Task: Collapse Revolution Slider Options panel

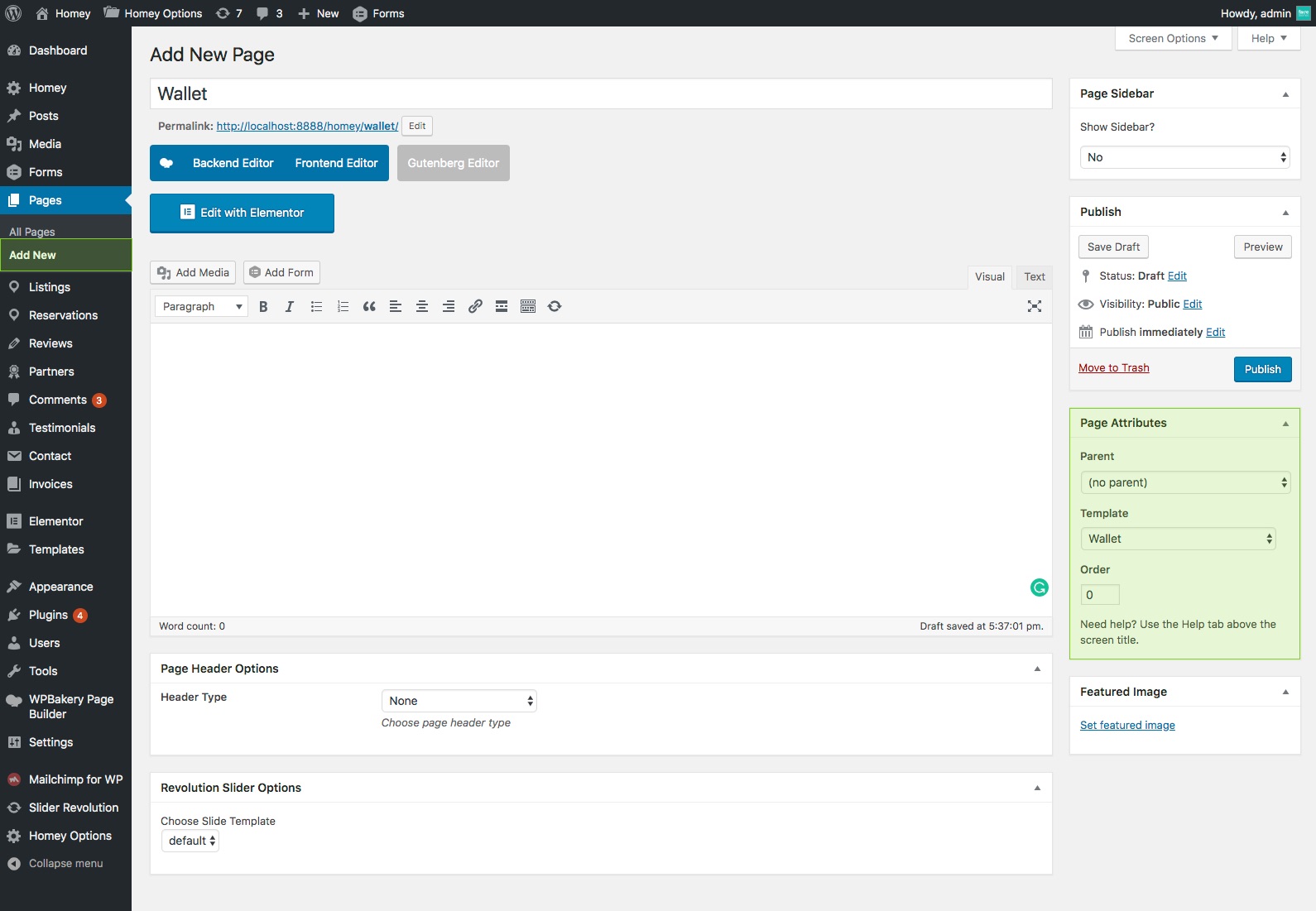Action: pos(1037,788)
